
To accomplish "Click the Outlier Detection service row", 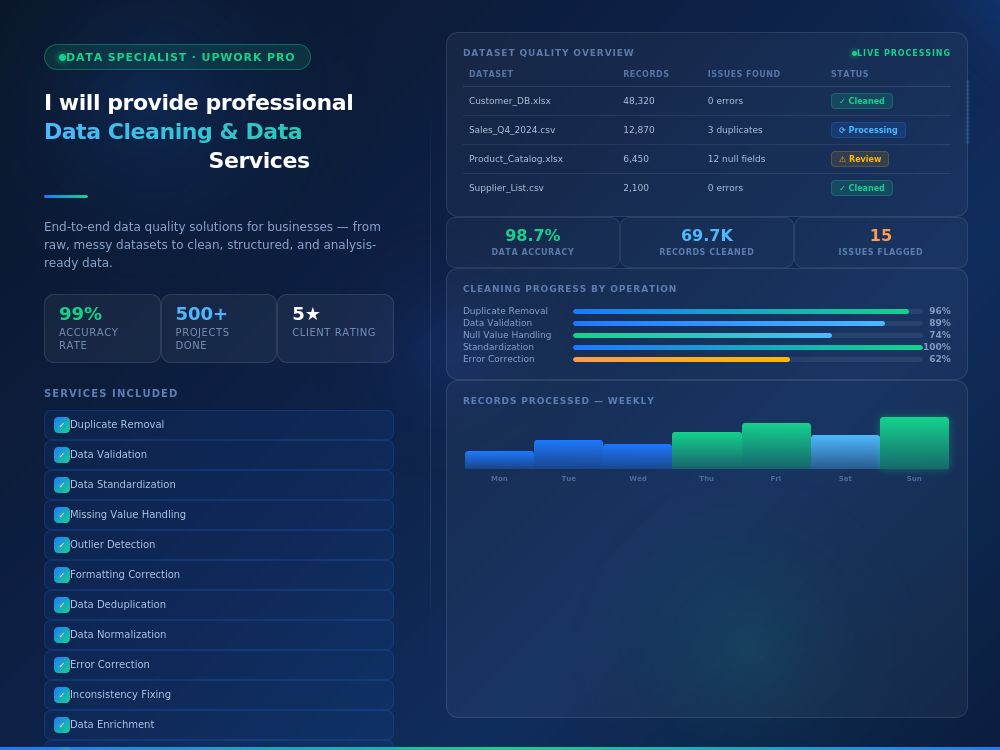I will click(219, 545).
